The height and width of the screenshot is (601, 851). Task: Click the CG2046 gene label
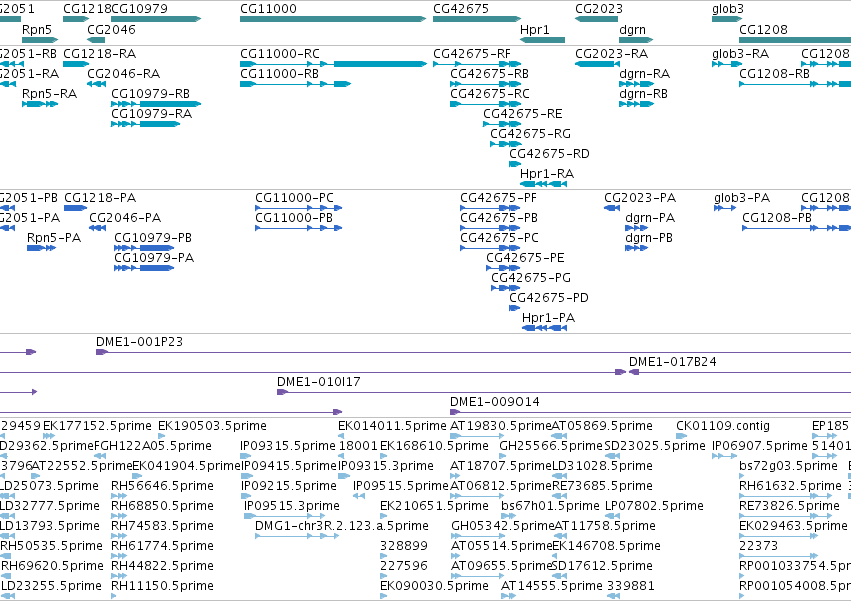click(x=111, y=29)
